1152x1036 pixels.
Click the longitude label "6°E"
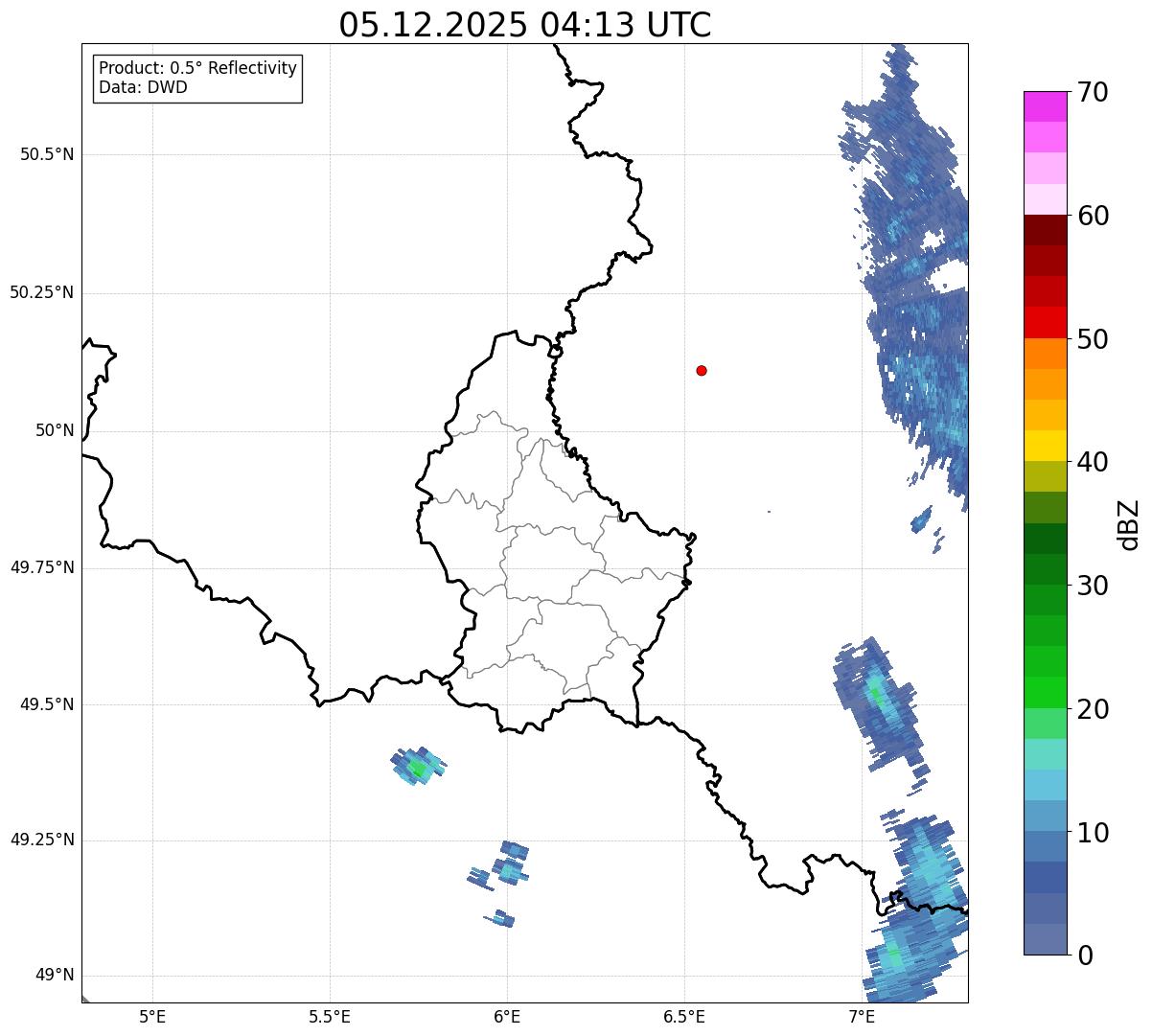507,1016
